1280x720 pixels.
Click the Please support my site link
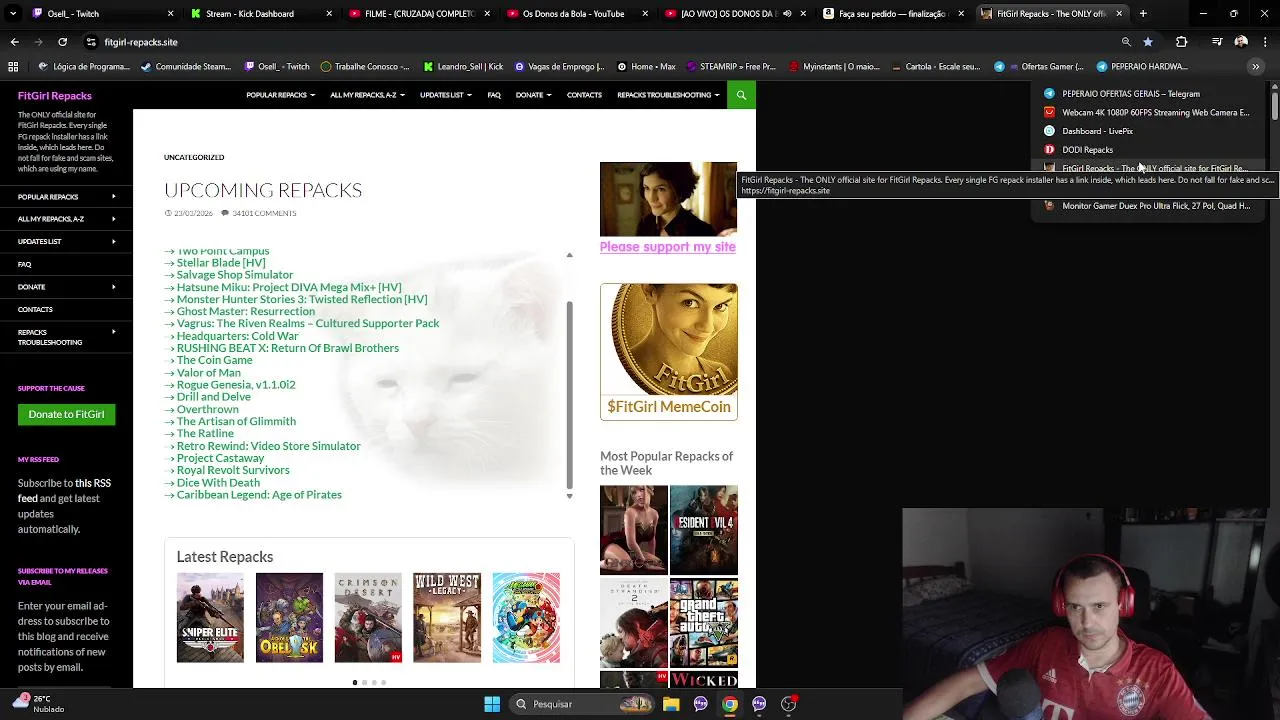click(667, 247)
